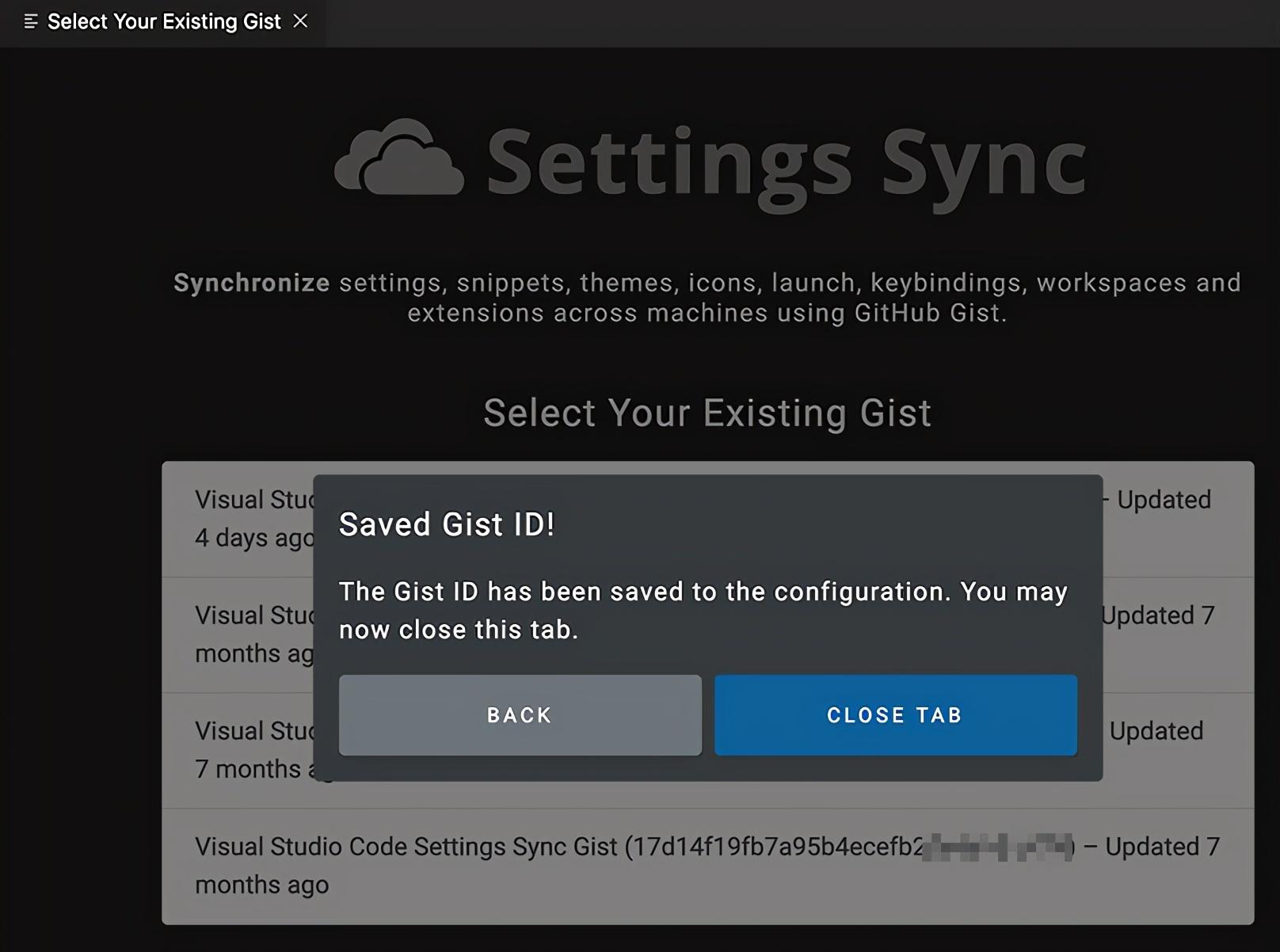Select the Select Your Existing Gist tab
Screen dimensions: 1280x952
click(x=163, y=22)
